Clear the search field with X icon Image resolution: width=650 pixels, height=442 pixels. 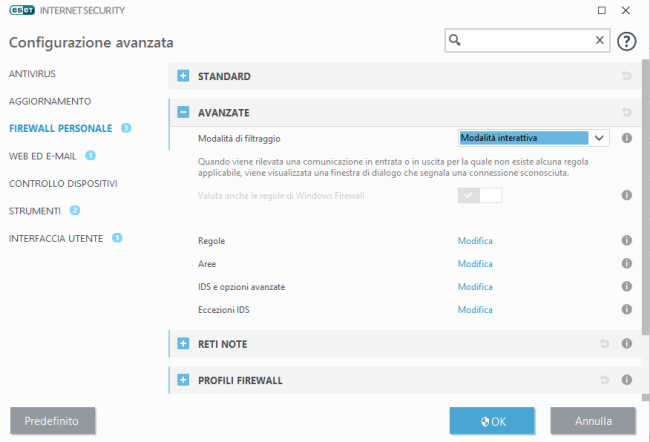(x=600, y=41)
